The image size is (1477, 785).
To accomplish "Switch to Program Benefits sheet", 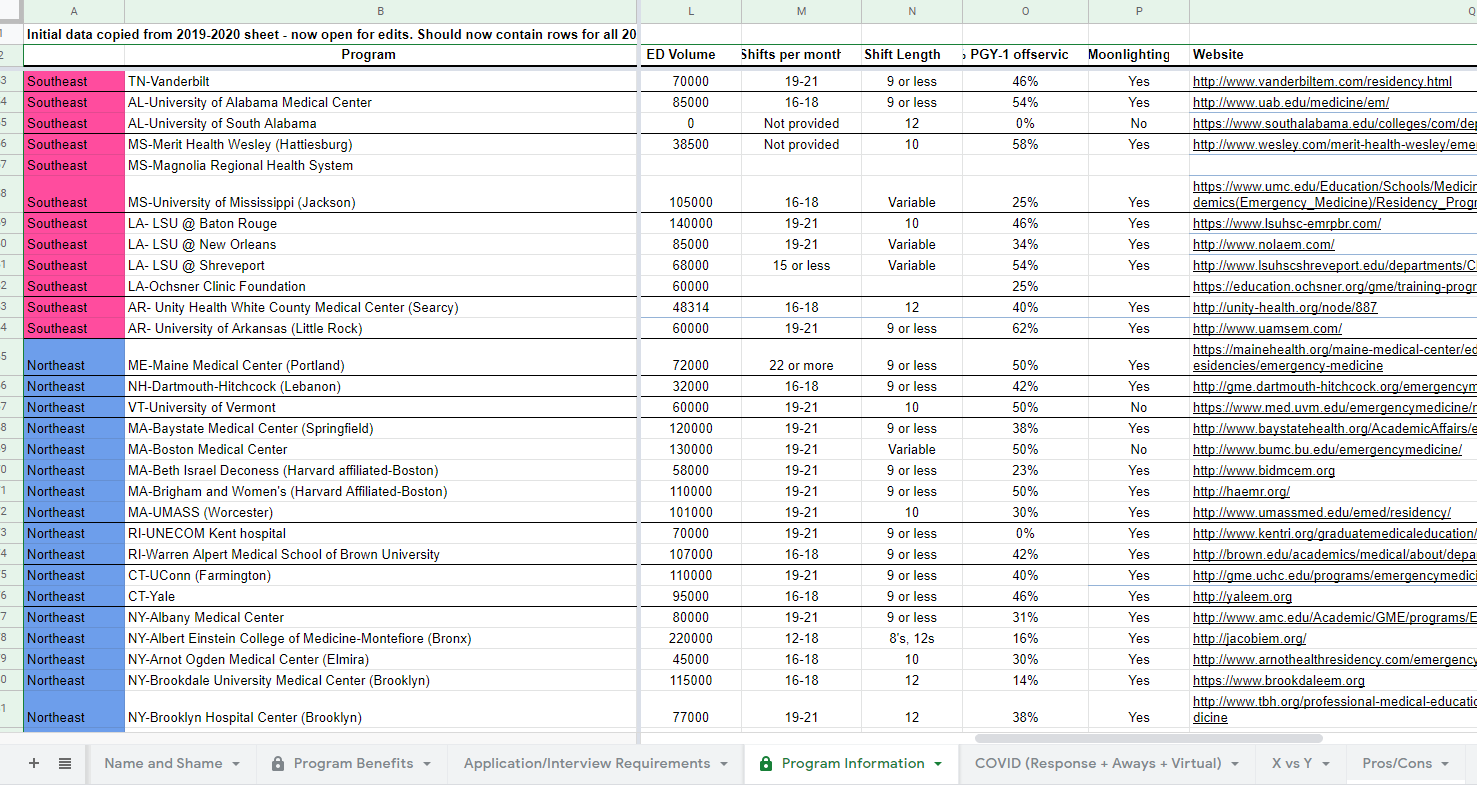I will tap(353, 763).
